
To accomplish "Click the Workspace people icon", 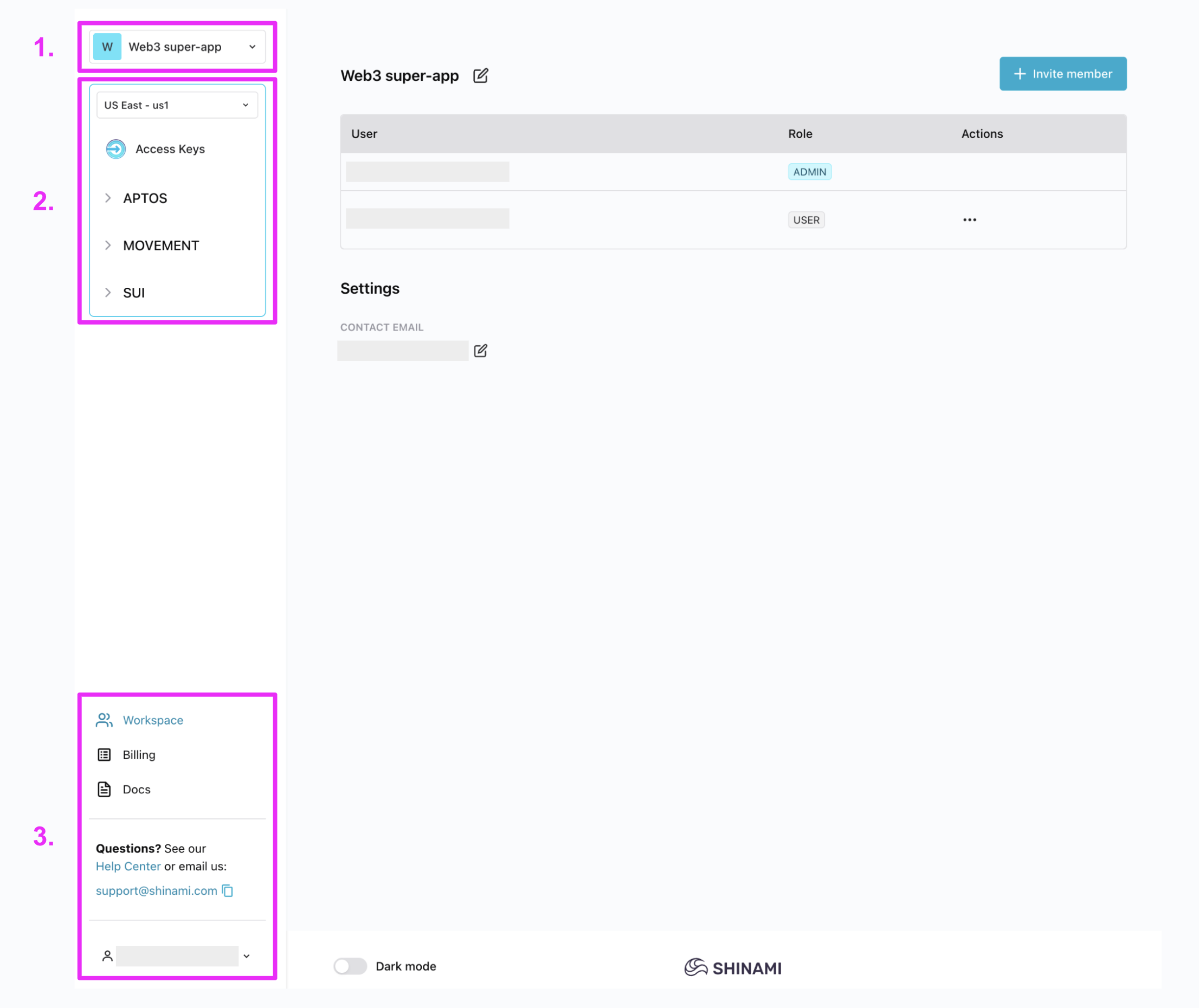I will click(104, 720).
